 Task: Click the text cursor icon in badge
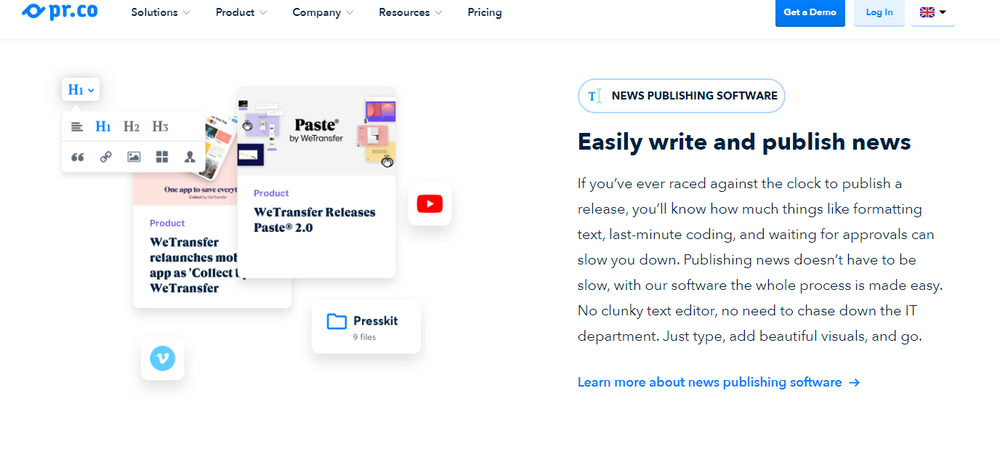[594, 96]
